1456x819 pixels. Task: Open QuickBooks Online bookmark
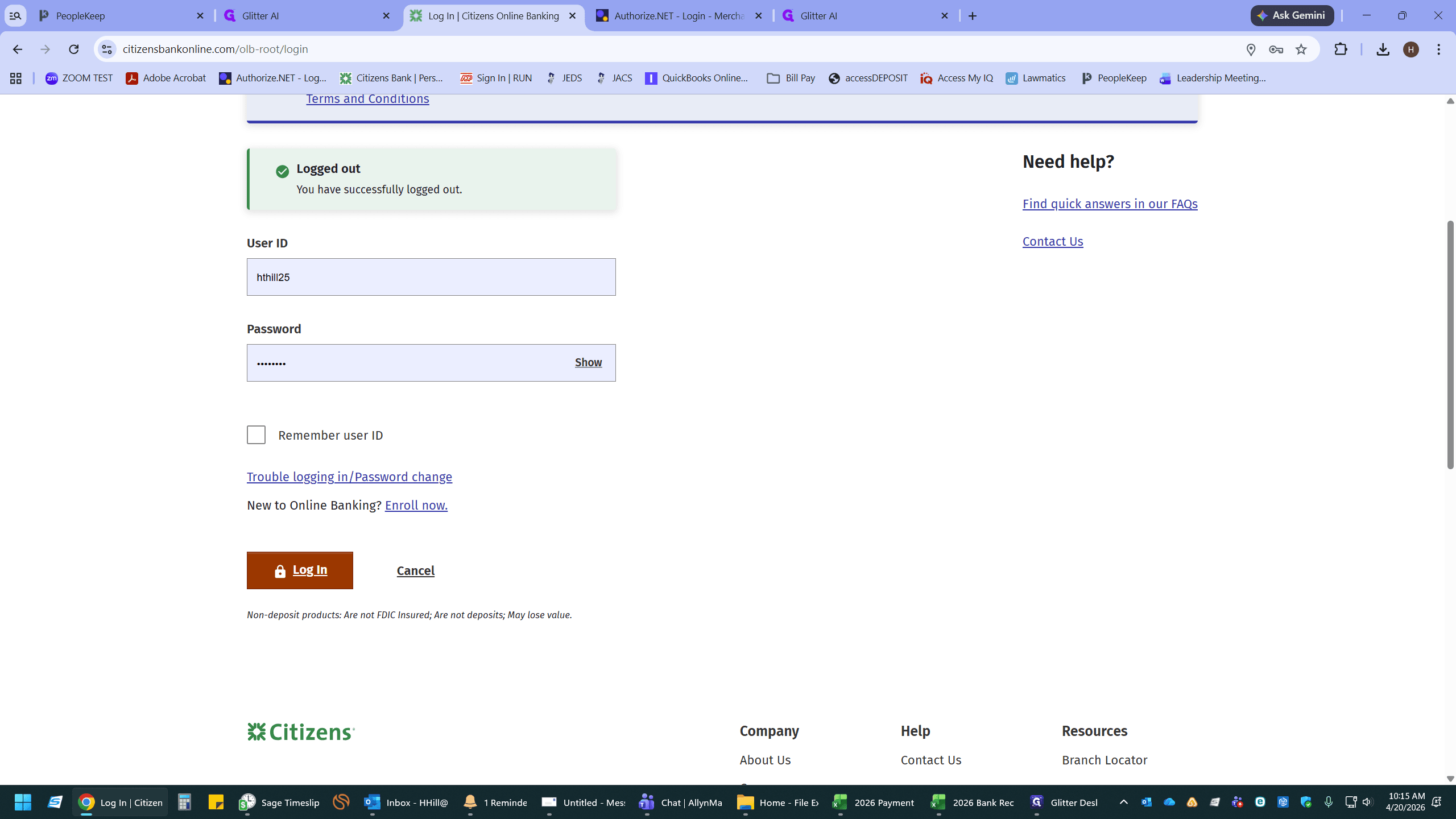[697, 78]
